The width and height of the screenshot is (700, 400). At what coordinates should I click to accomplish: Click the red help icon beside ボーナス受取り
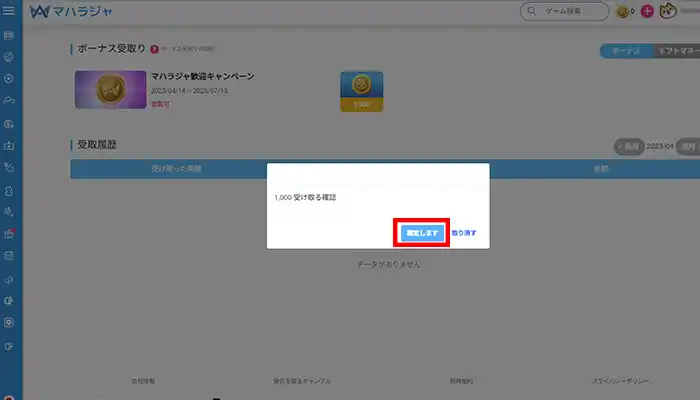tap(155, 48)
